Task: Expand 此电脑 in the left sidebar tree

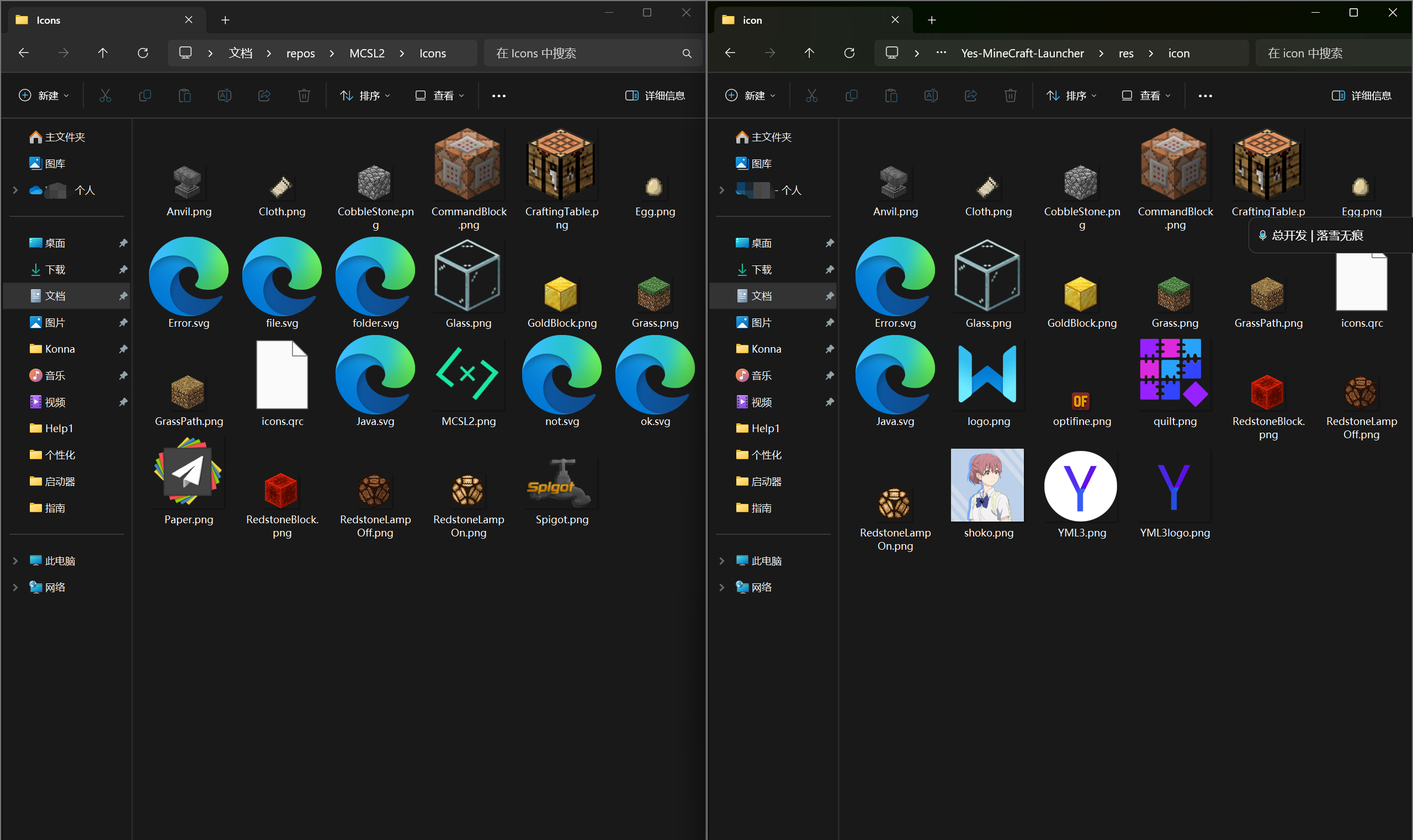Action: click(15, 561)
